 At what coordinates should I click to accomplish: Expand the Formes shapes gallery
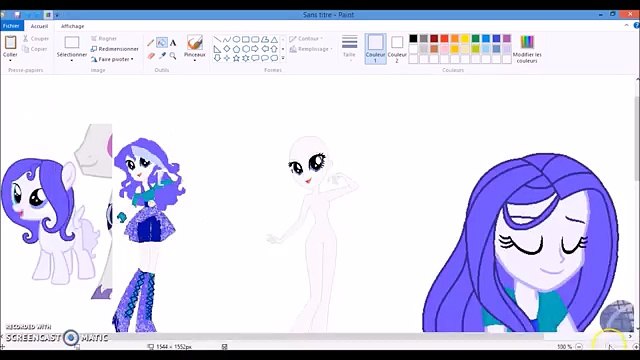pyautogui.click(x=283, y=58)
